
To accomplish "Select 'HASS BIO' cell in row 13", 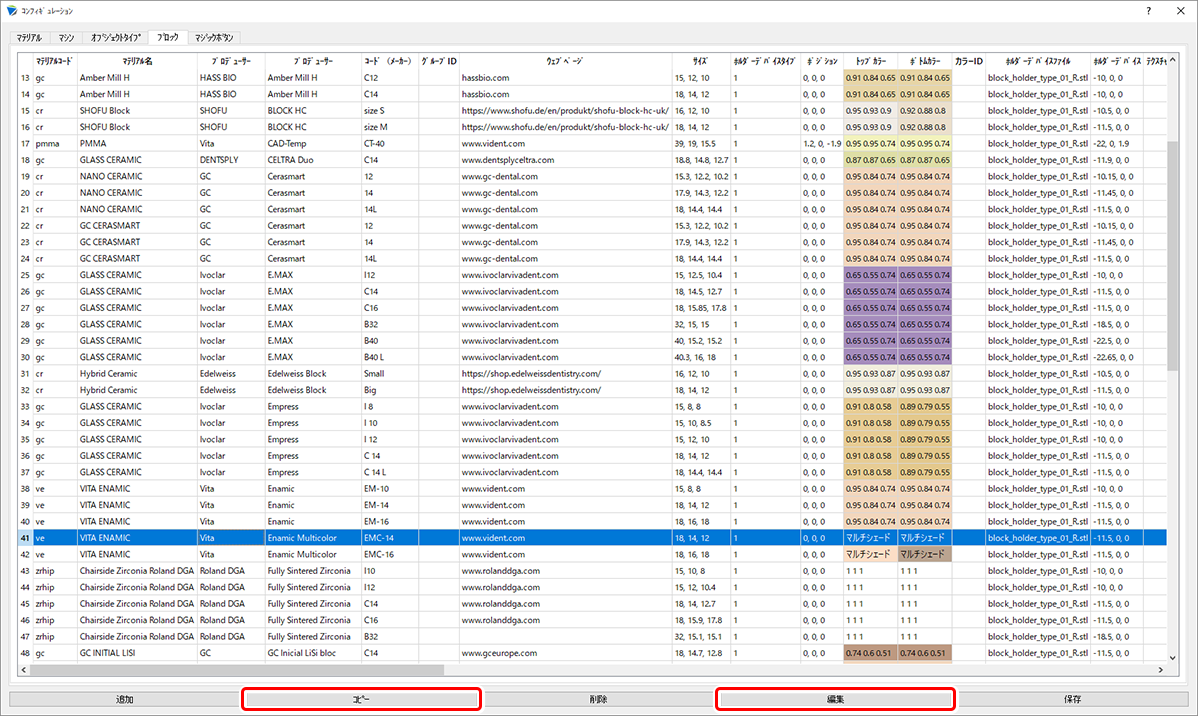I will click(231, 78).
